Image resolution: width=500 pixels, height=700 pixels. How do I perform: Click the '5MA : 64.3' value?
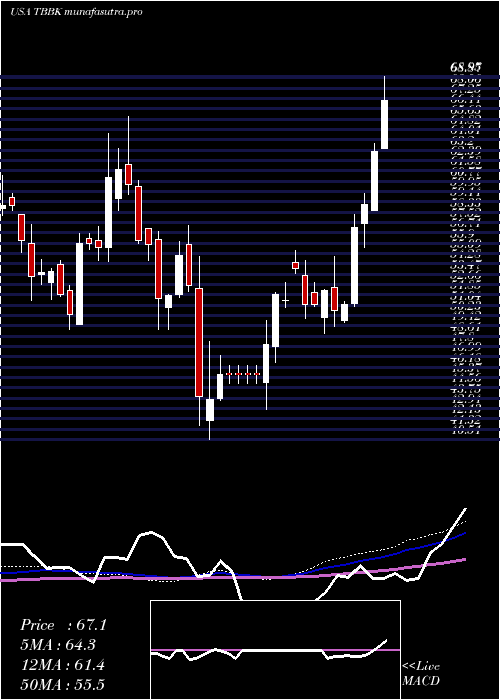(58, 645)
